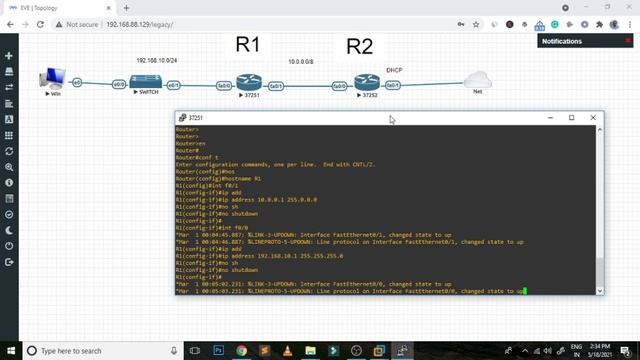Open the Action Center notification icon
The image size is (640, 360).
pos(625,351)
